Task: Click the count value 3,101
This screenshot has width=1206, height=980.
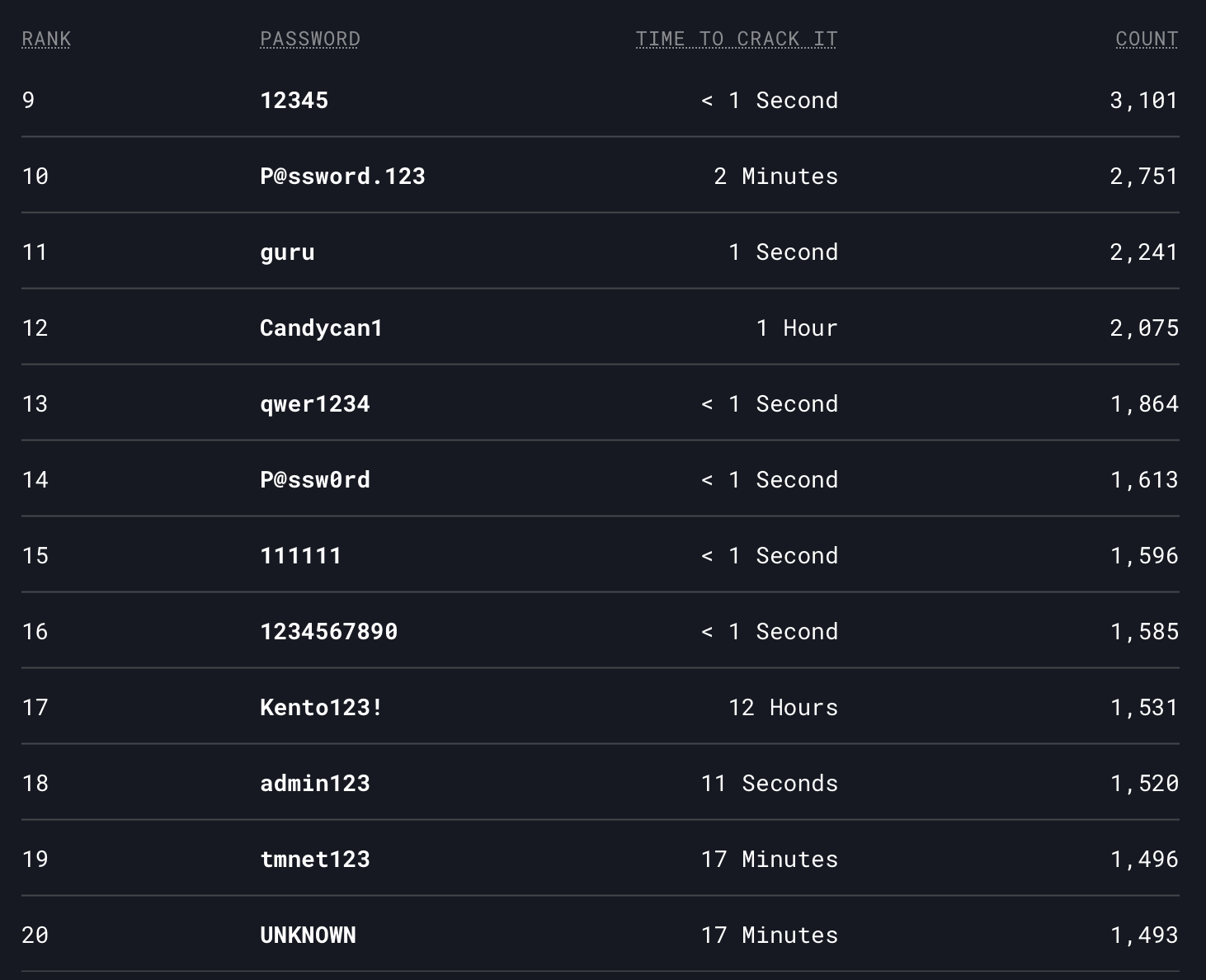Action: tap(1144, 101)
